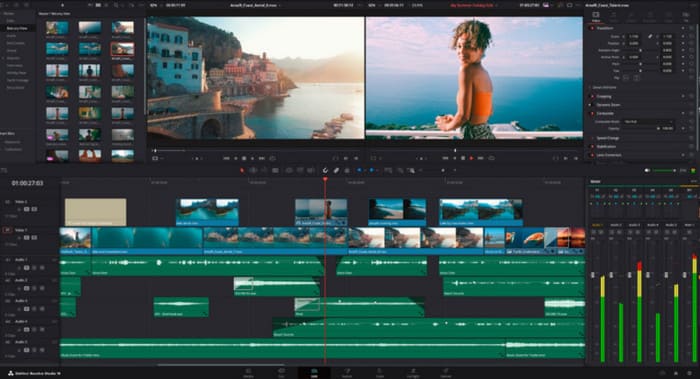Add a blue flag to clip
Image resolution: width=700 pixels, height=379 pixels.
[359, 170]
